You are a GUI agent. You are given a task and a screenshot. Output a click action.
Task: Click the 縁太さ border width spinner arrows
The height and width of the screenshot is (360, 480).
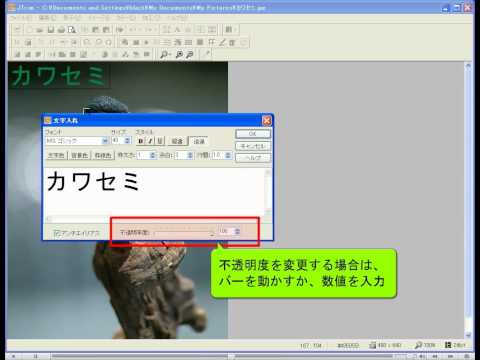[x=153, y=155]
